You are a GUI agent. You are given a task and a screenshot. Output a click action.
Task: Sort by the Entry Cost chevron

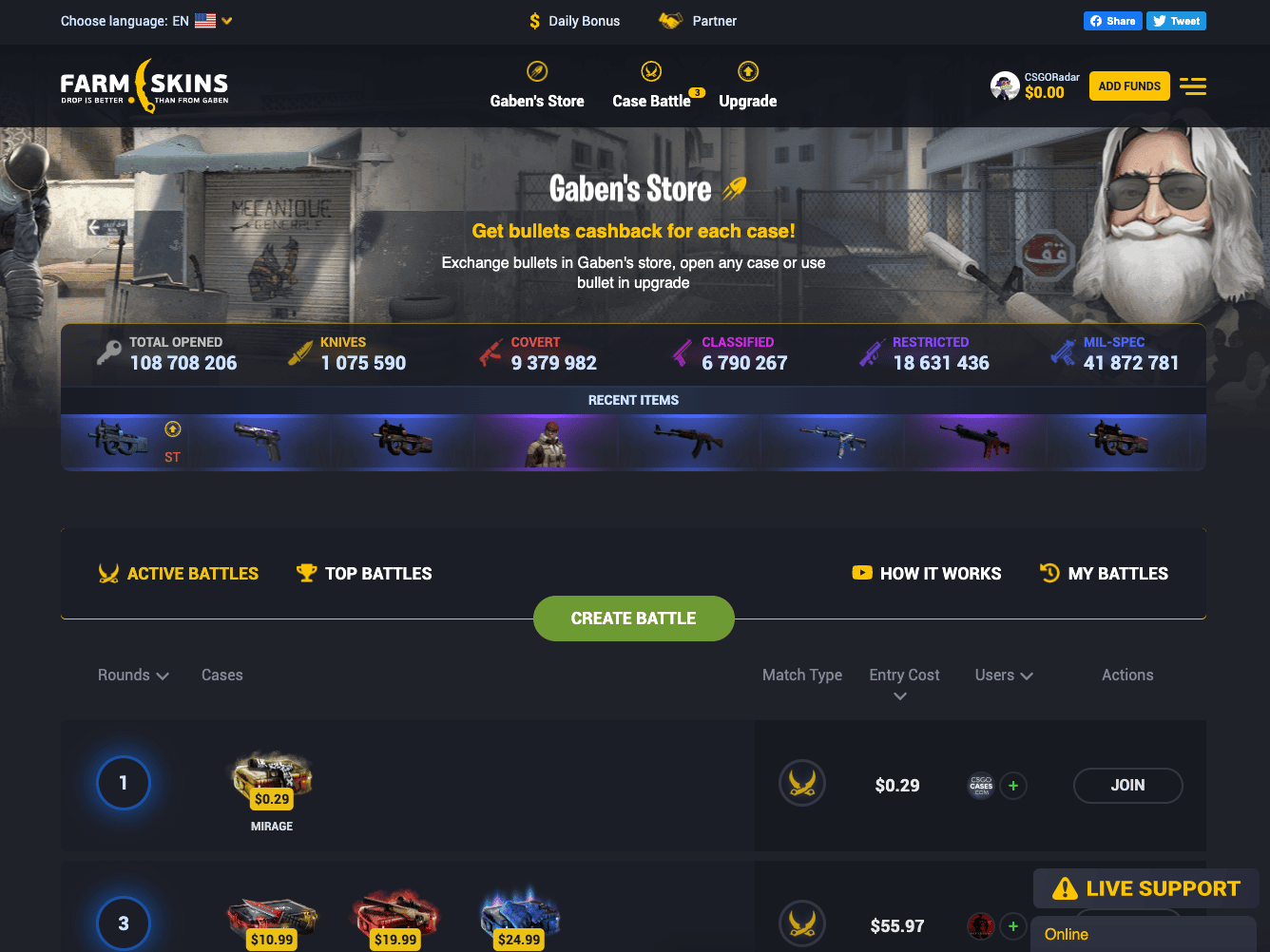click(x=900, y=696)
